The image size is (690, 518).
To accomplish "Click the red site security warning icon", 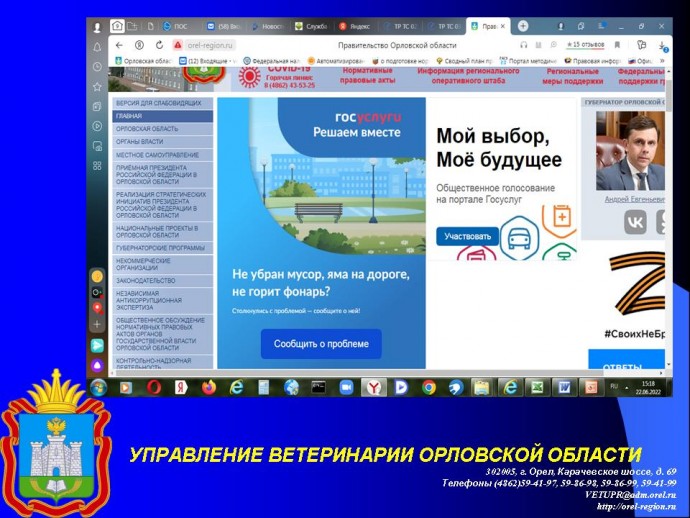I will click(177, 45).
